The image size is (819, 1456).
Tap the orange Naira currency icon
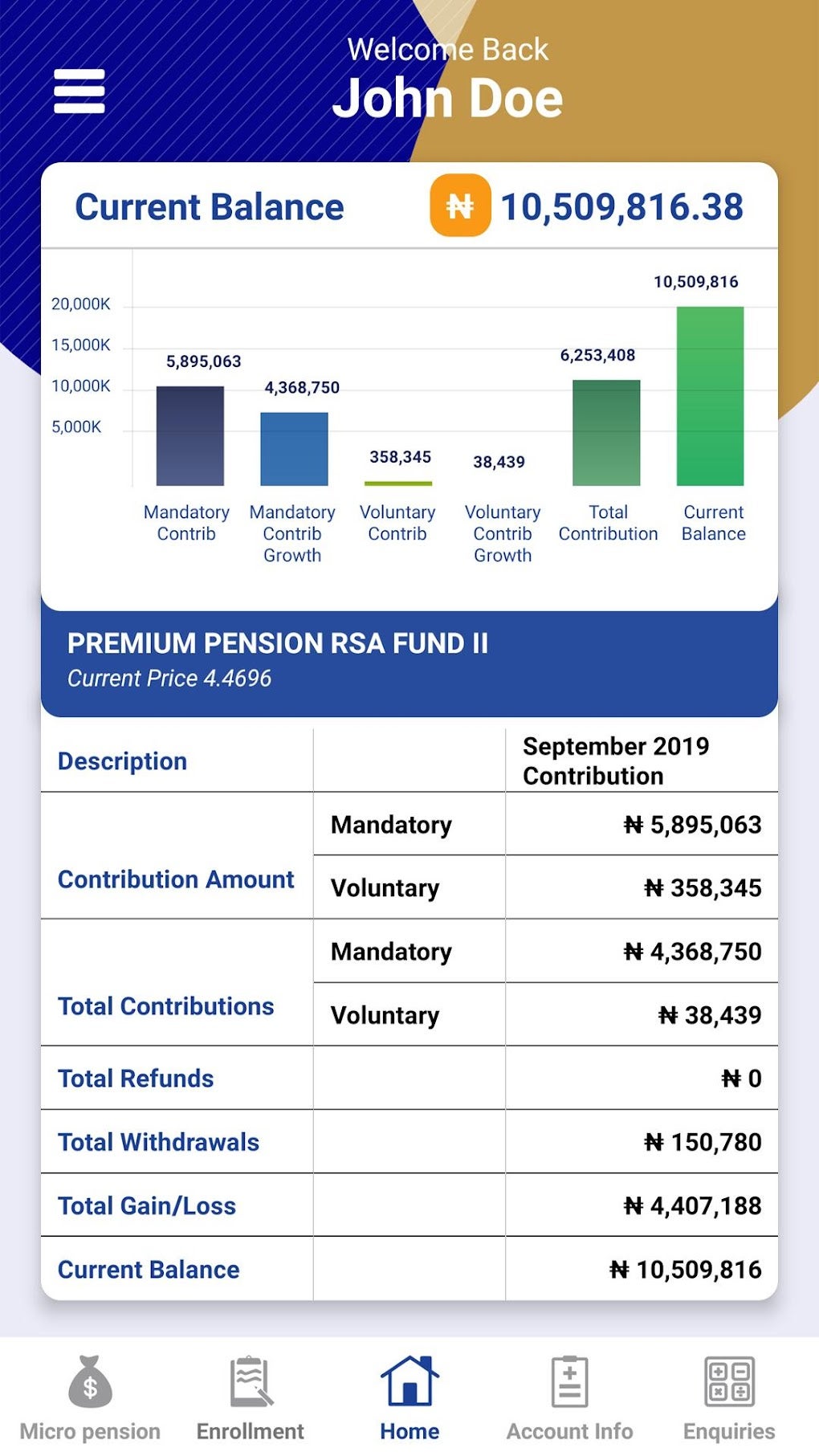pyautogui.click(x=458, y=206)
